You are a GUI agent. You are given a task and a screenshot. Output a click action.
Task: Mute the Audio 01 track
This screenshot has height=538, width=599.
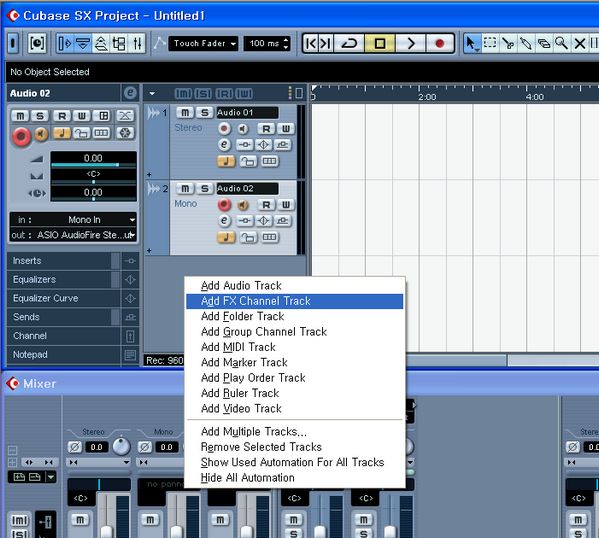click(x=185, y=112)
